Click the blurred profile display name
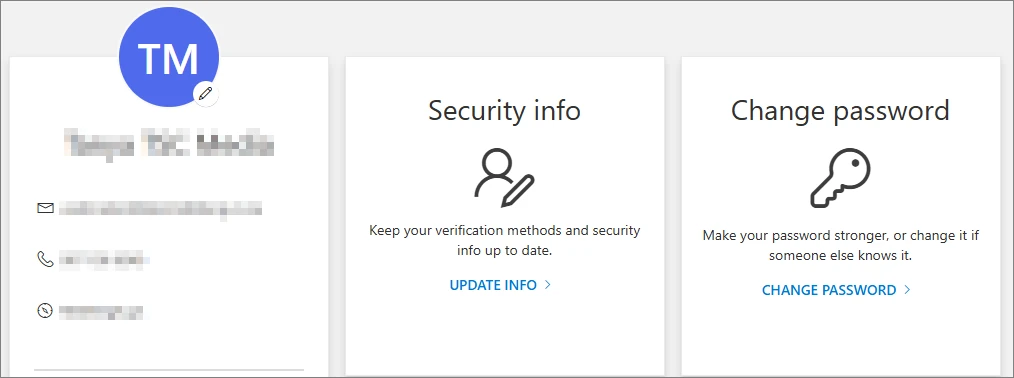This screenshot has height=378, width=1014. click(x=169, y=145)
